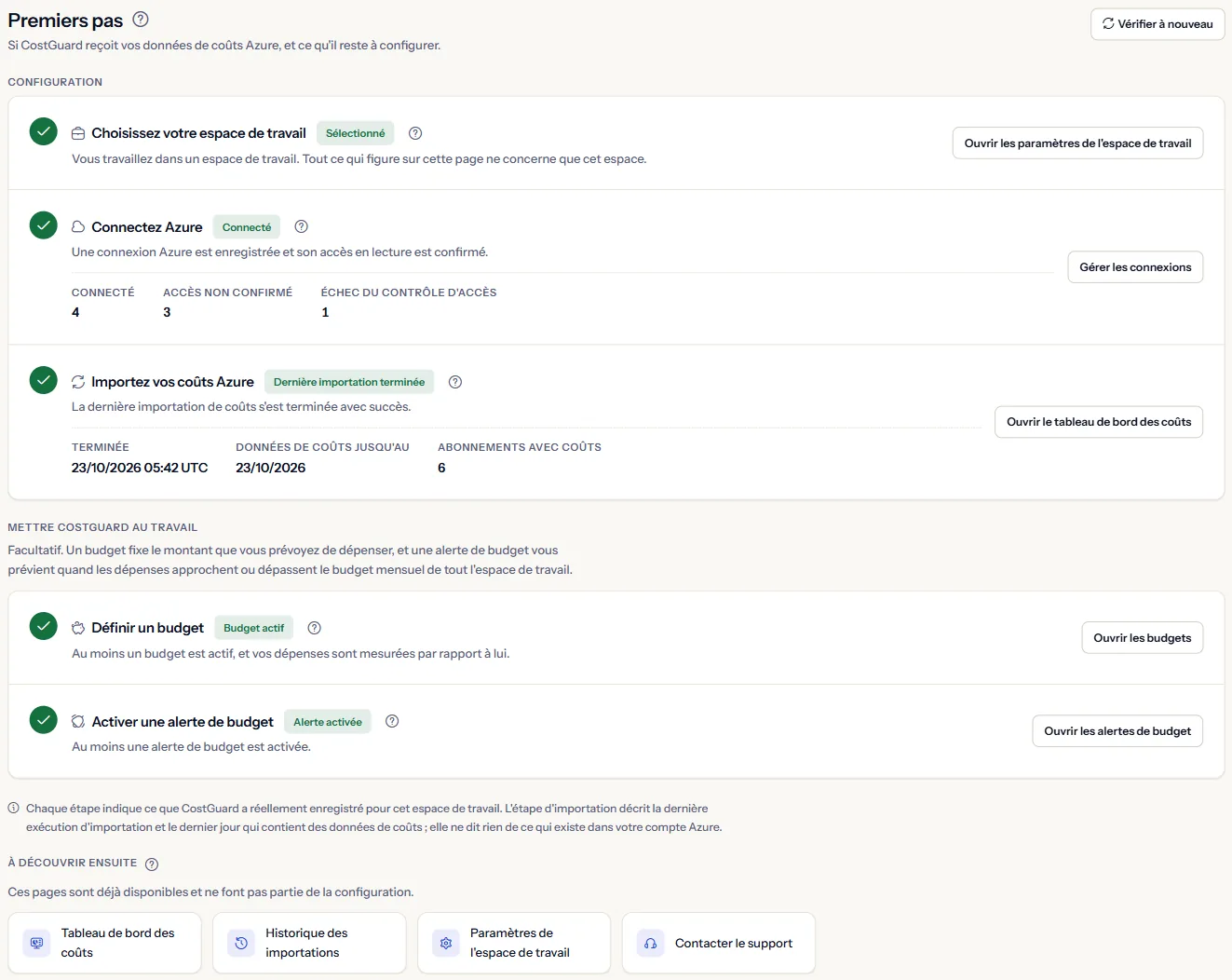Click Dernière importation terminée badge

[349, 382]
